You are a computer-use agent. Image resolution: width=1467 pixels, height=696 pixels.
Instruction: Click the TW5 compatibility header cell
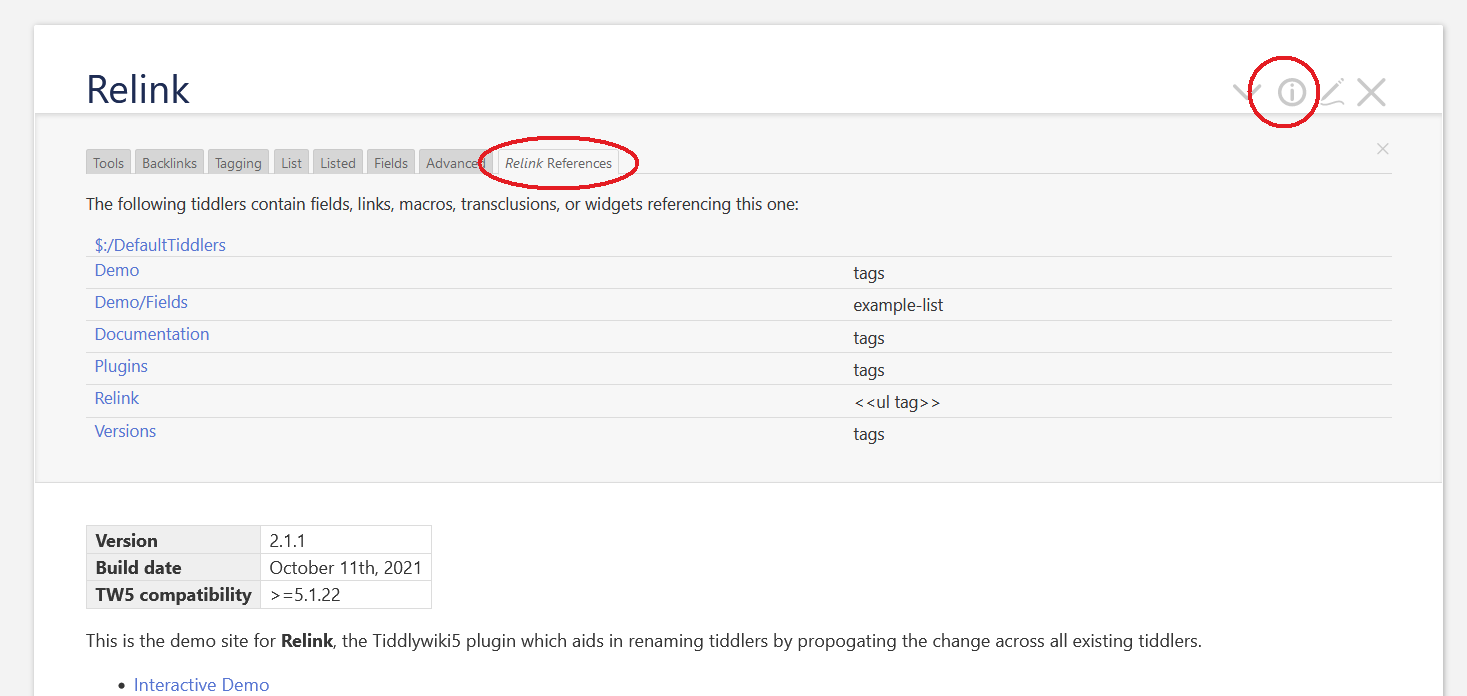pos(174,594)
